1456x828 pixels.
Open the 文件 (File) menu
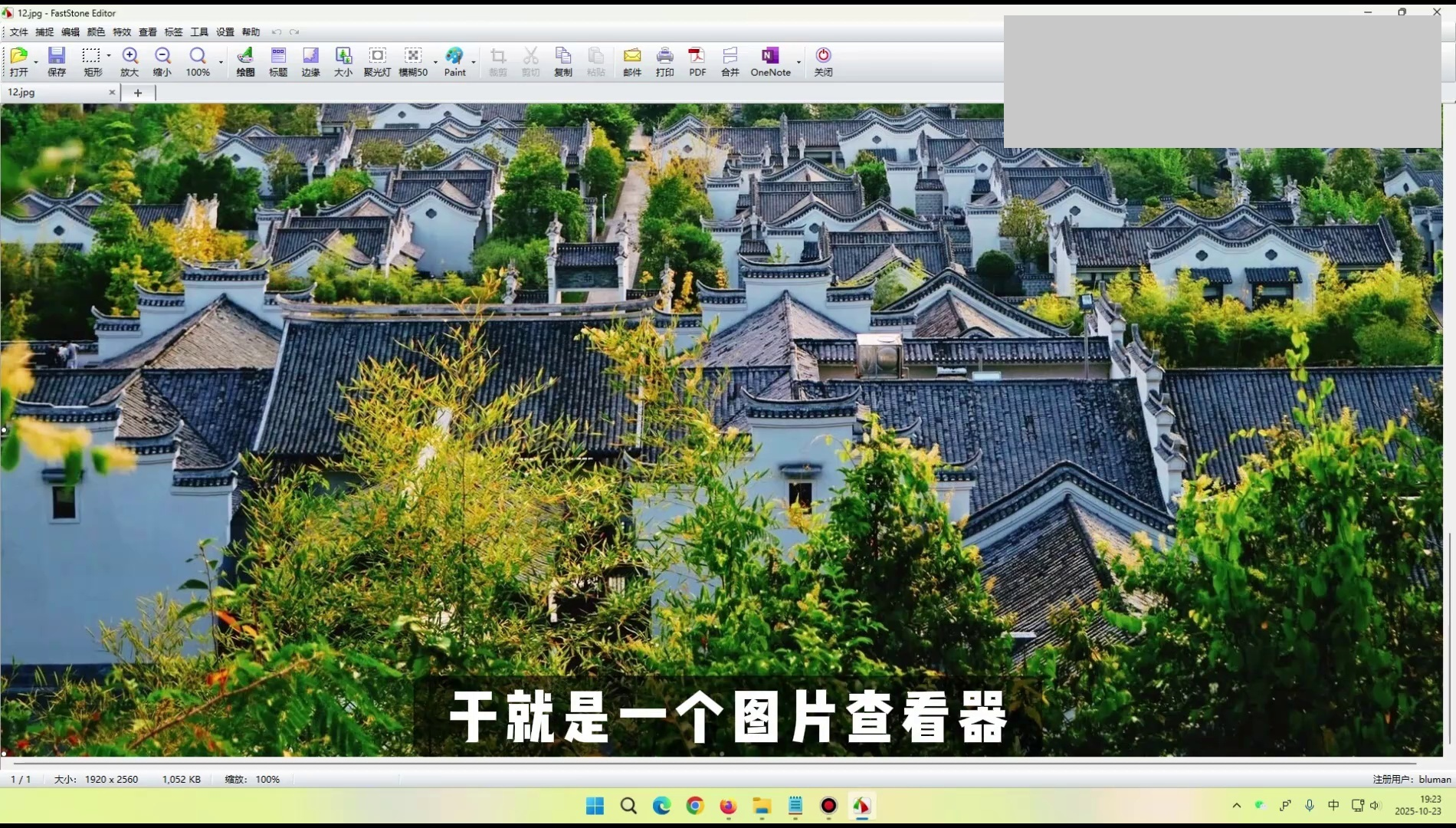tap(18, 32)
